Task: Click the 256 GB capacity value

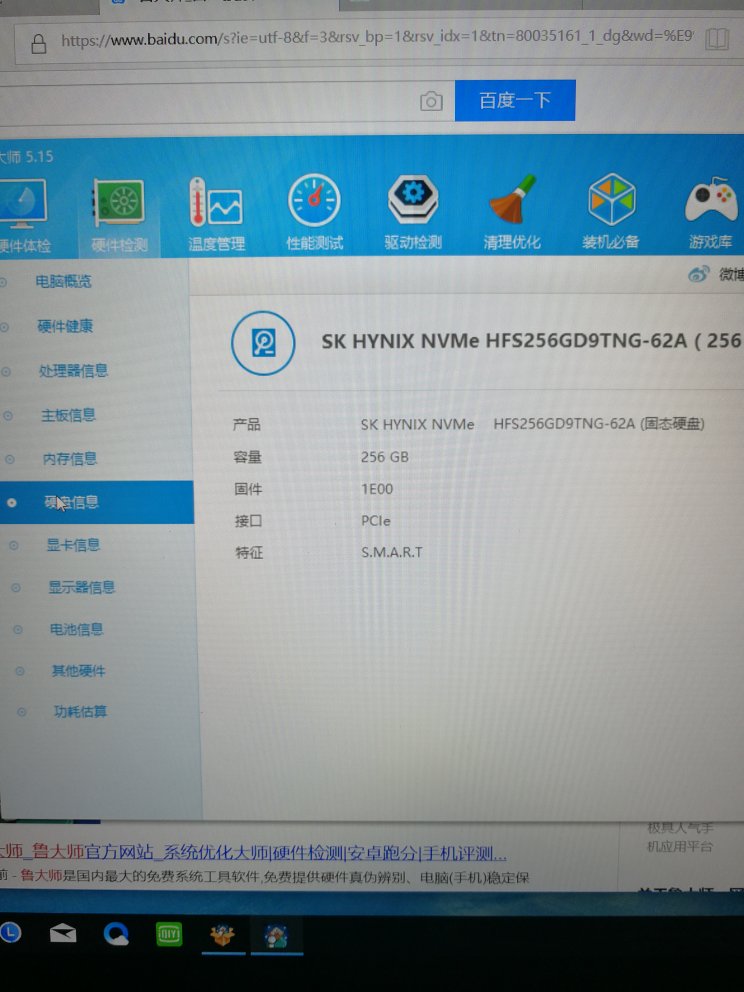Action: pos(385,457)
